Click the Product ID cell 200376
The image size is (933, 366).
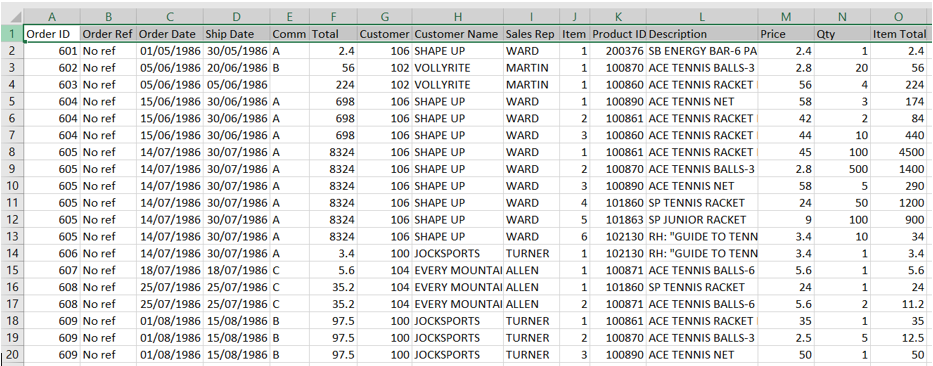point(618,51)
